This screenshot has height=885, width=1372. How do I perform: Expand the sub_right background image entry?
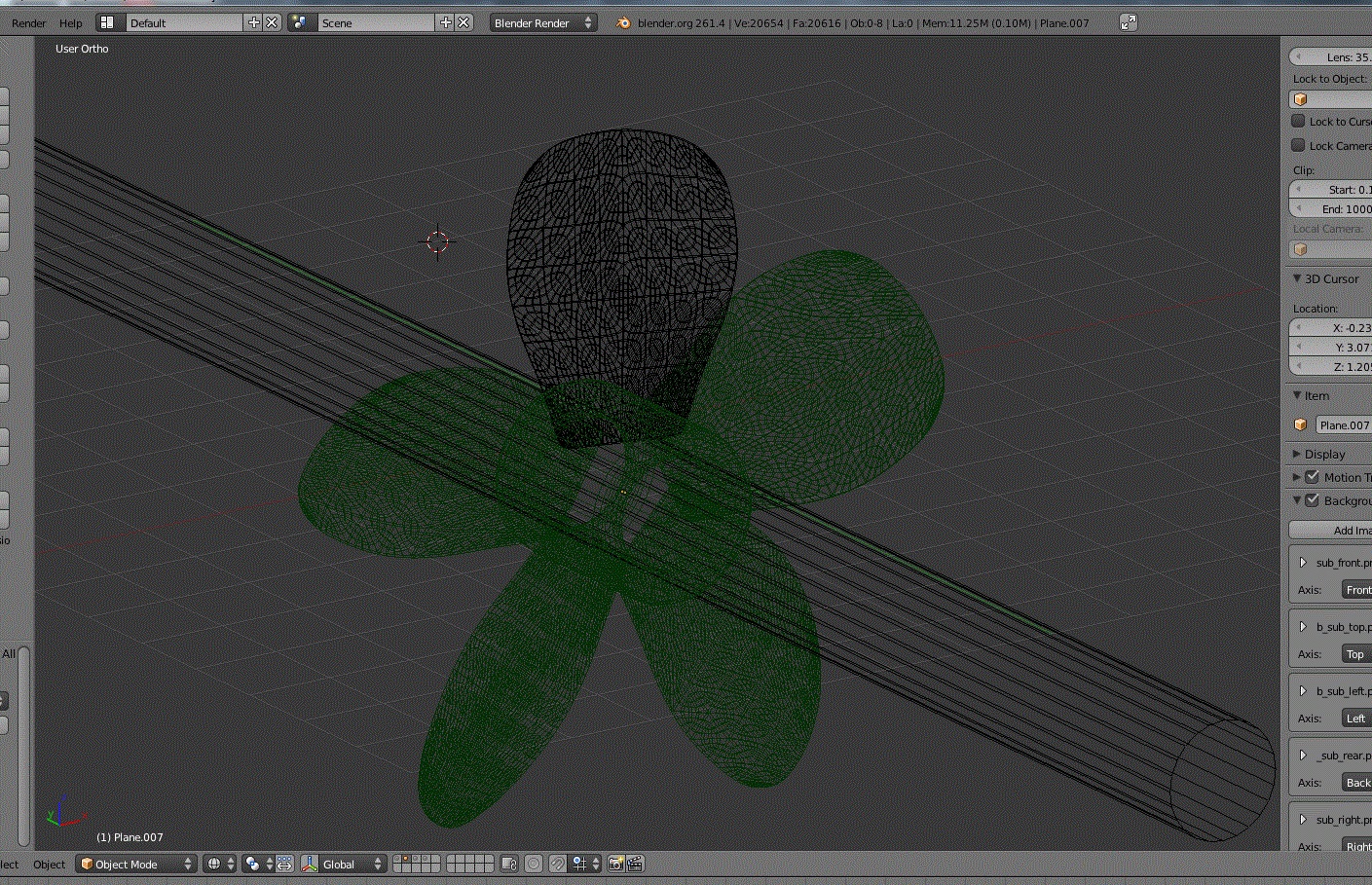1303,819
